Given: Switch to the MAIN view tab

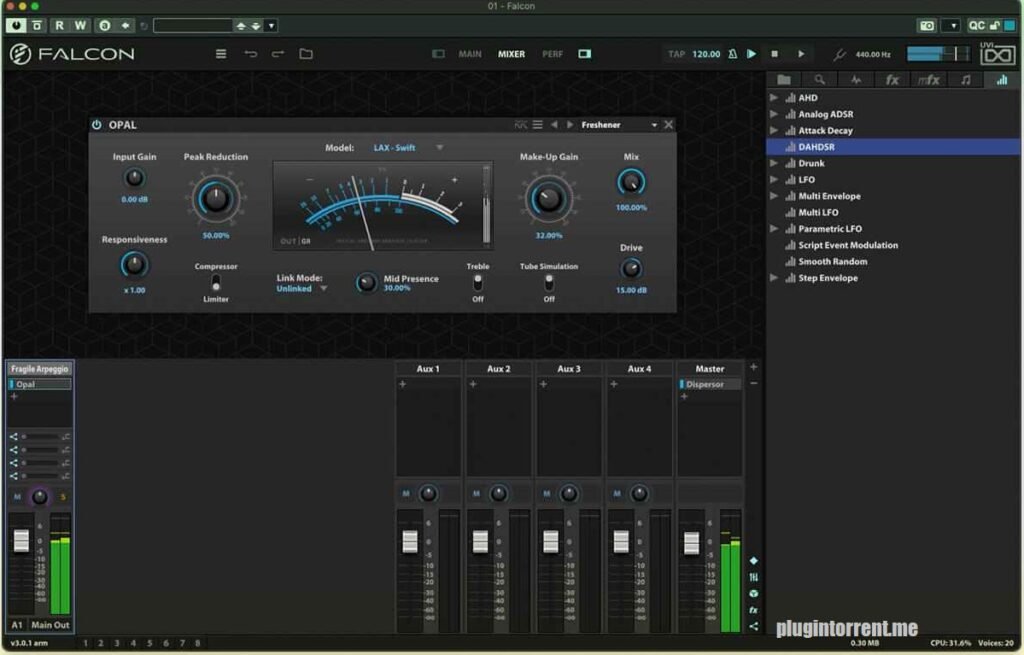Looking at the screenshot, I should pyautogui.click(x=470, y=54).
